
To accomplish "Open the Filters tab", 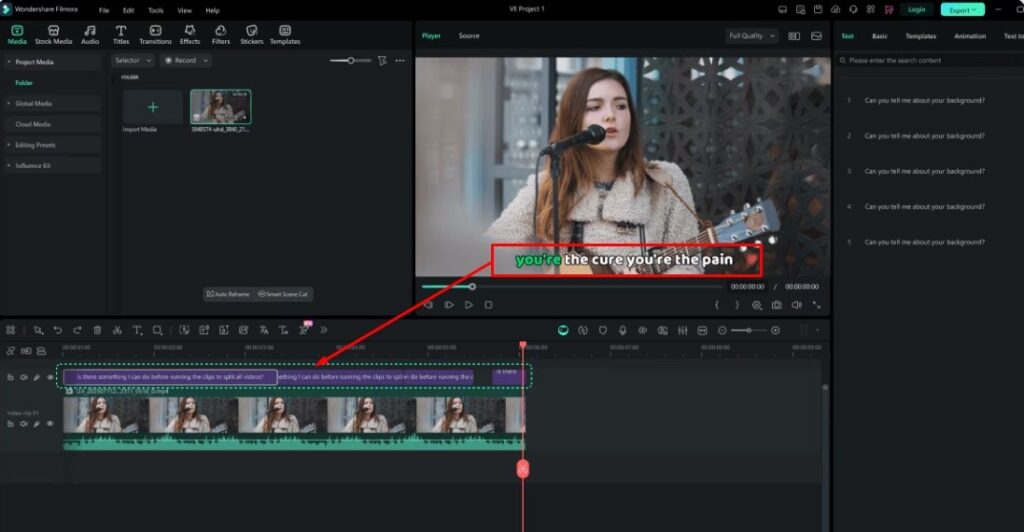I will pyautogui.click(x=221, y=35).
